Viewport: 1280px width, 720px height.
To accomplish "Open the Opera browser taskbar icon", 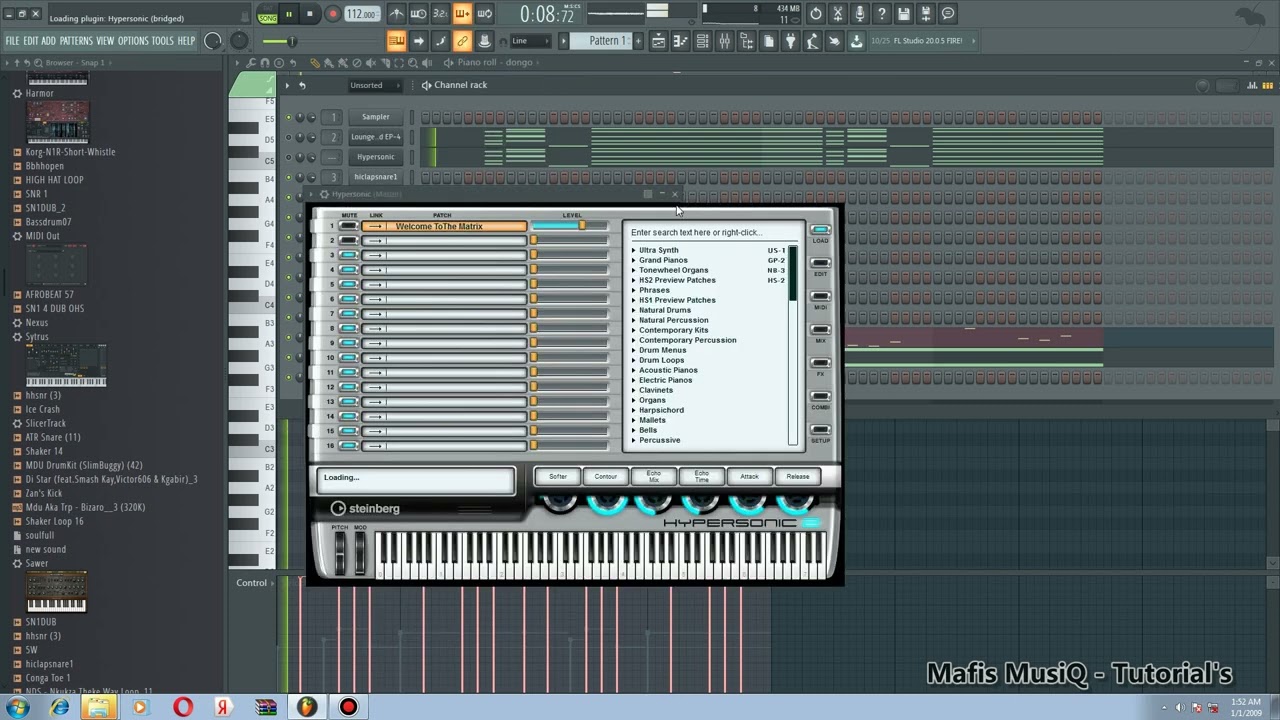I will click(x=183, y=707).
